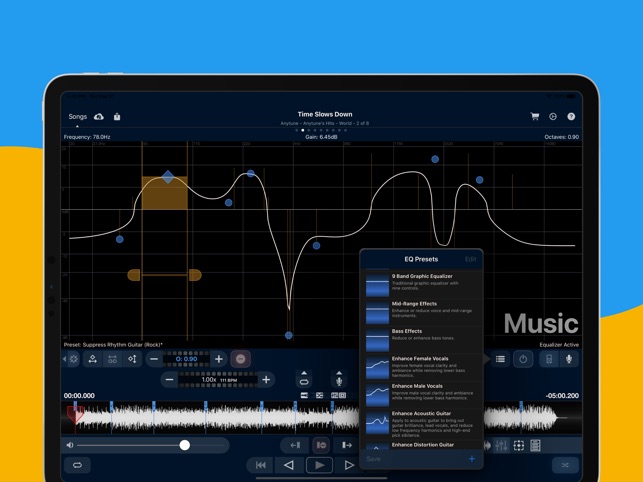Toggle the loop button at bottom left
The height and width of the screenshot is (482, 643).
click(77, 465)
